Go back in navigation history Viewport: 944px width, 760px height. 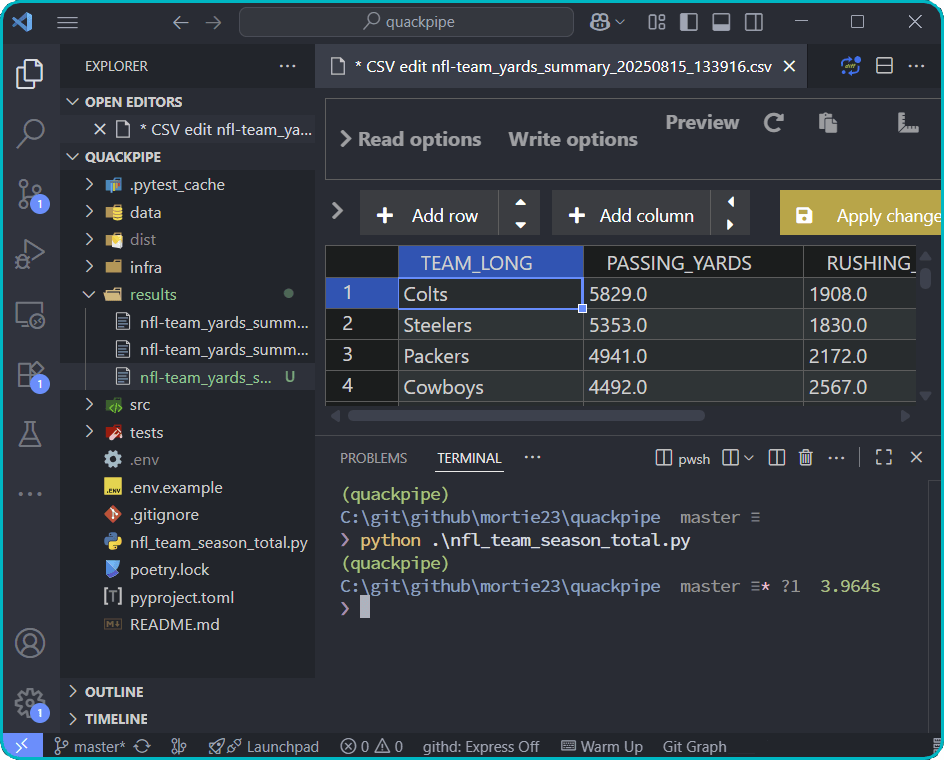click(181, 22)
